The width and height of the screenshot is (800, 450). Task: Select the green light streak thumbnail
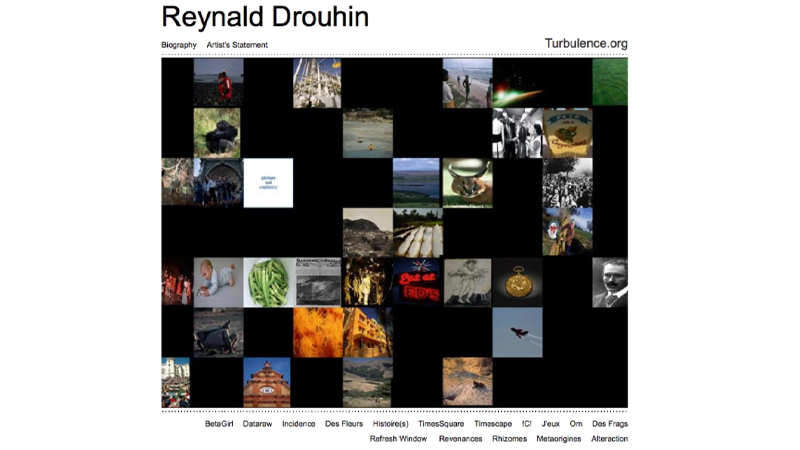pos(517,83)
